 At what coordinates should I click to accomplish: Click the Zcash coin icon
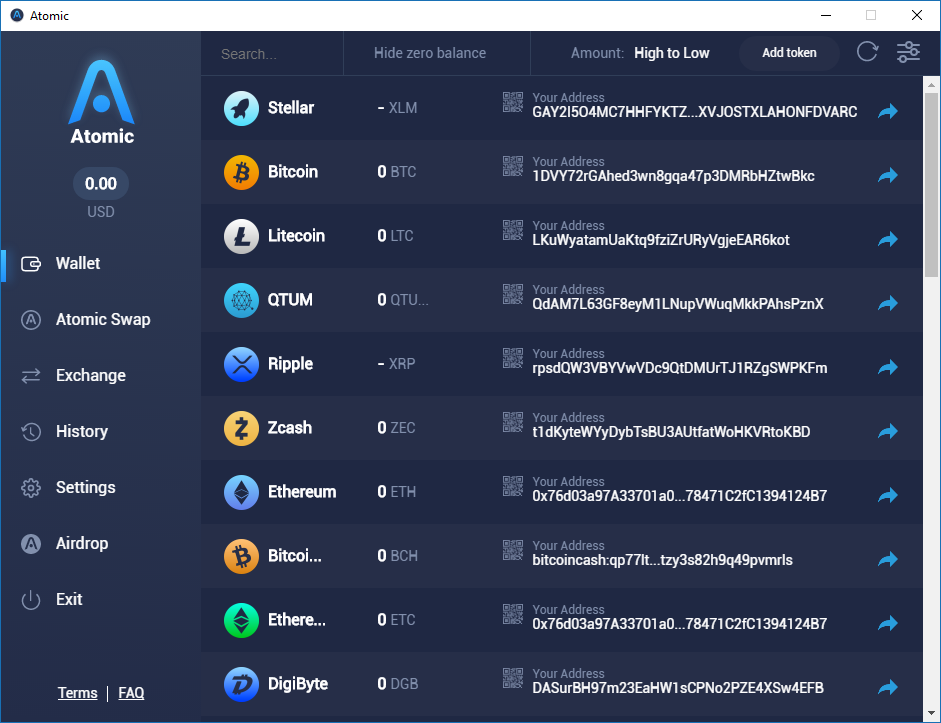tap(241, 428)
